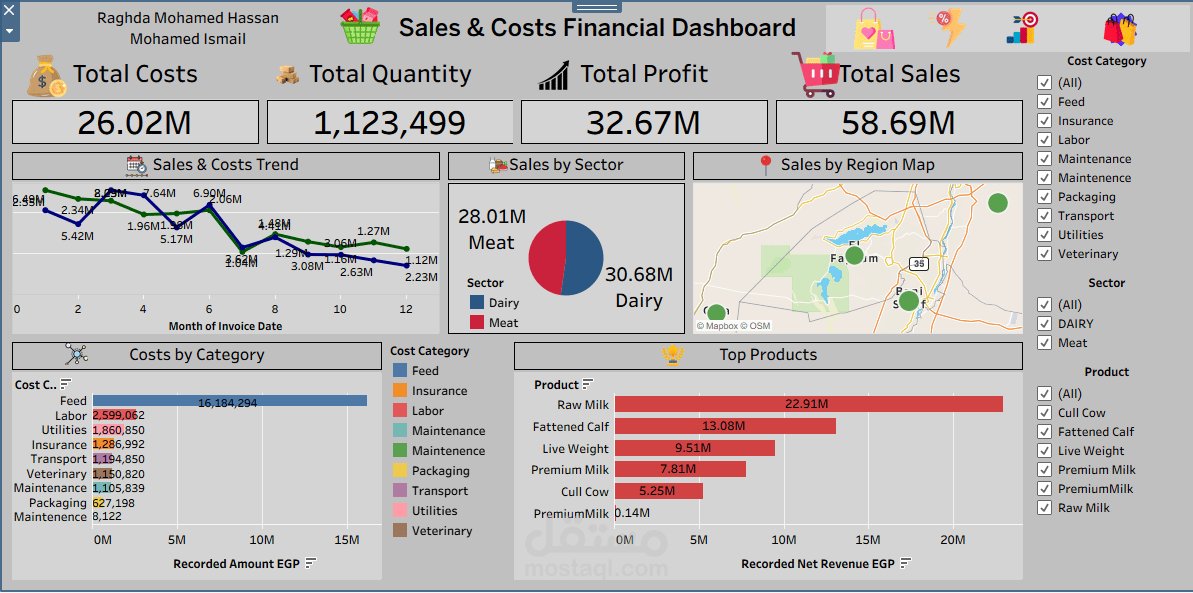
Task: Click the 1,123,499 Total Quantity value
Action: [x=389, y=123]
